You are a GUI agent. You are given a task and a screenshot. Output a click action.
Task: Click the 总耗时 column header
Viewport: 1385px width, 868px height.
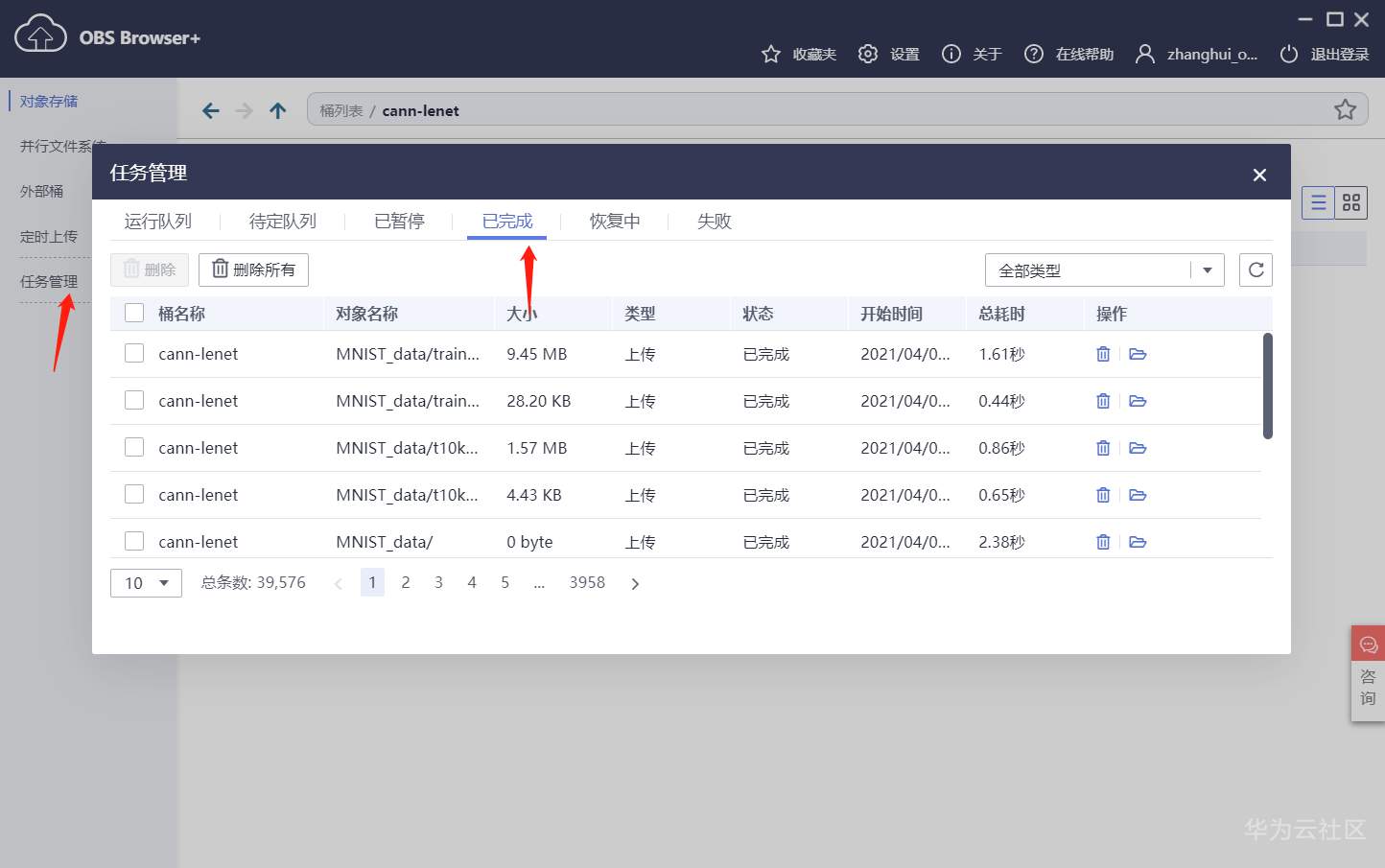[x=1002, y=314]
